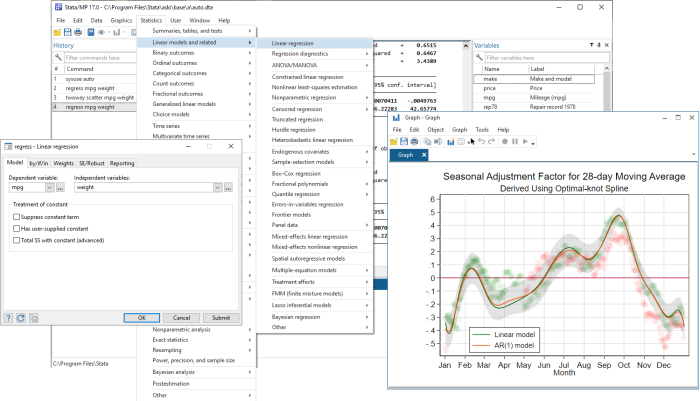Image resolution: width=700 pixels, height=401 pixels.
Task: Redo edit in Graph window toolbar
Action: (x=492, y=142)
